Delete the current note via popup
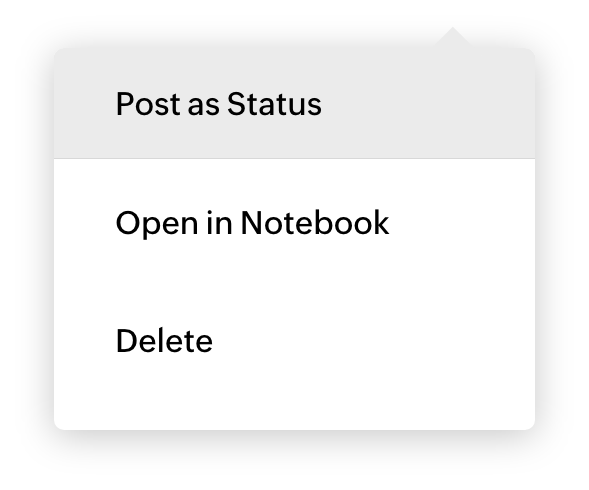The image size is (589, 490). point(294,341)
